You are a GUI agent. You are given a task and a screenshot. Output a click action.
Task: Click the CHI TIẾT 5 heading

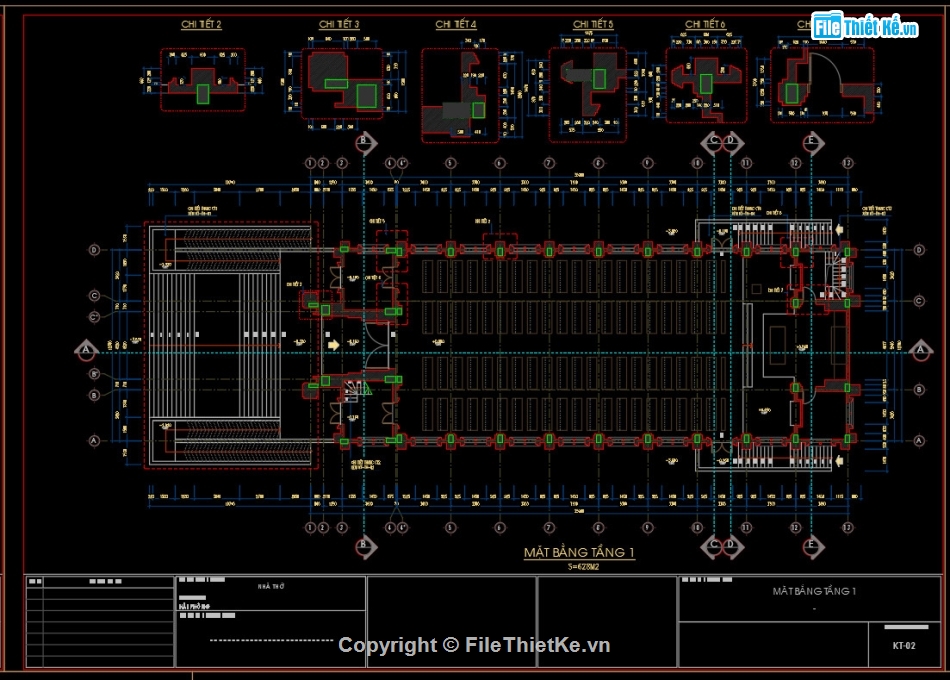593,24
